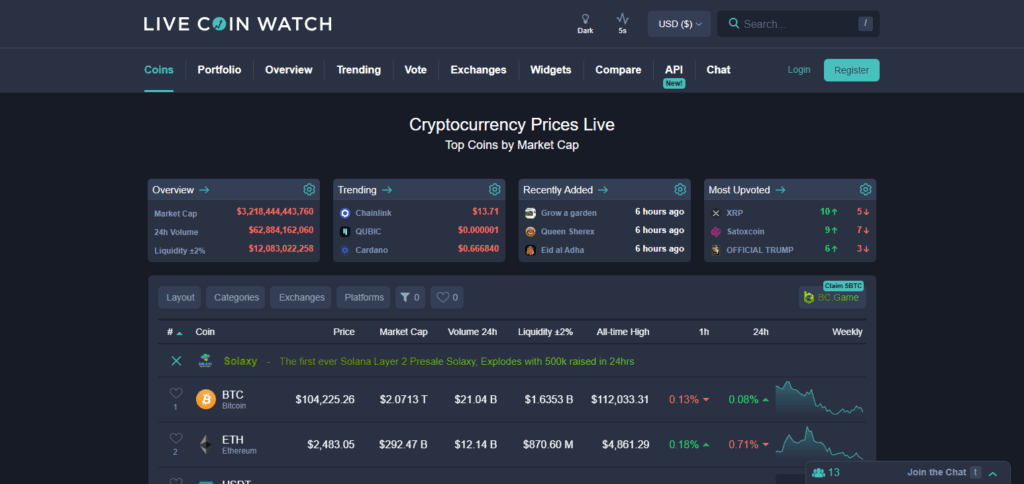View Bitcoin weekly price chart
This screenshot has height=484, width=1024.
(819, 399)
